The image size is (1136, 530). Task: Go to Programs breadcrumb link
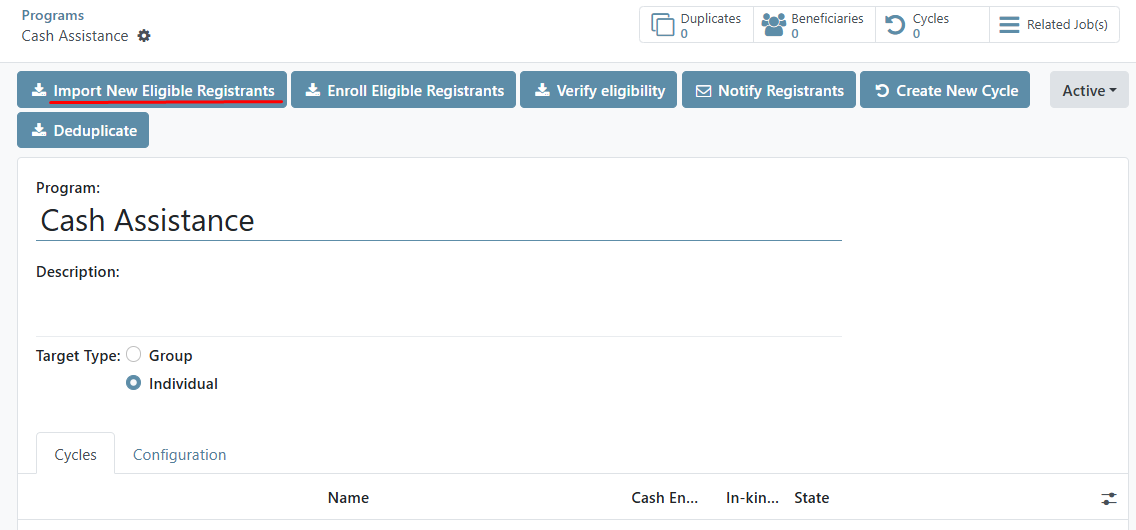pos(53,16)
